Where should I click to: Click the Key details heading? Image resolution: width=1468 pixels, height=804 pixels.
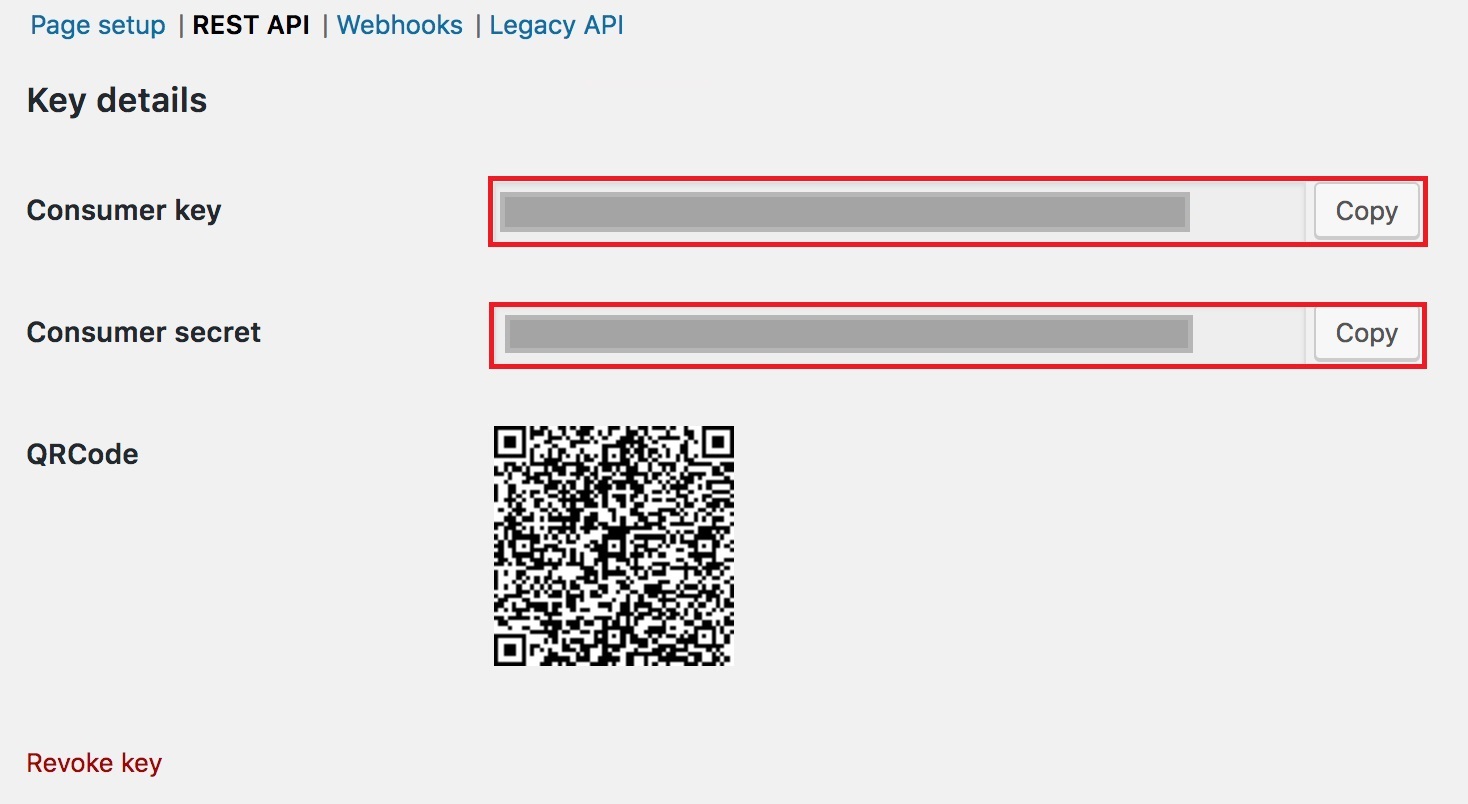[117, 100]
